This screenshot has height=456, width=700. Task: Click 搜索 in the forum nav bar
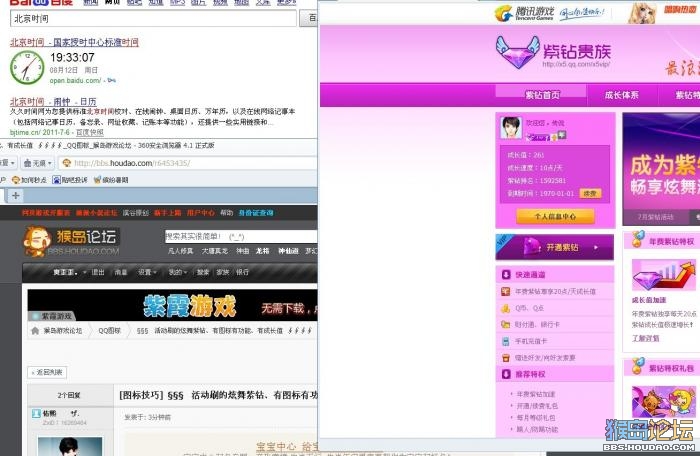point(203,272)
